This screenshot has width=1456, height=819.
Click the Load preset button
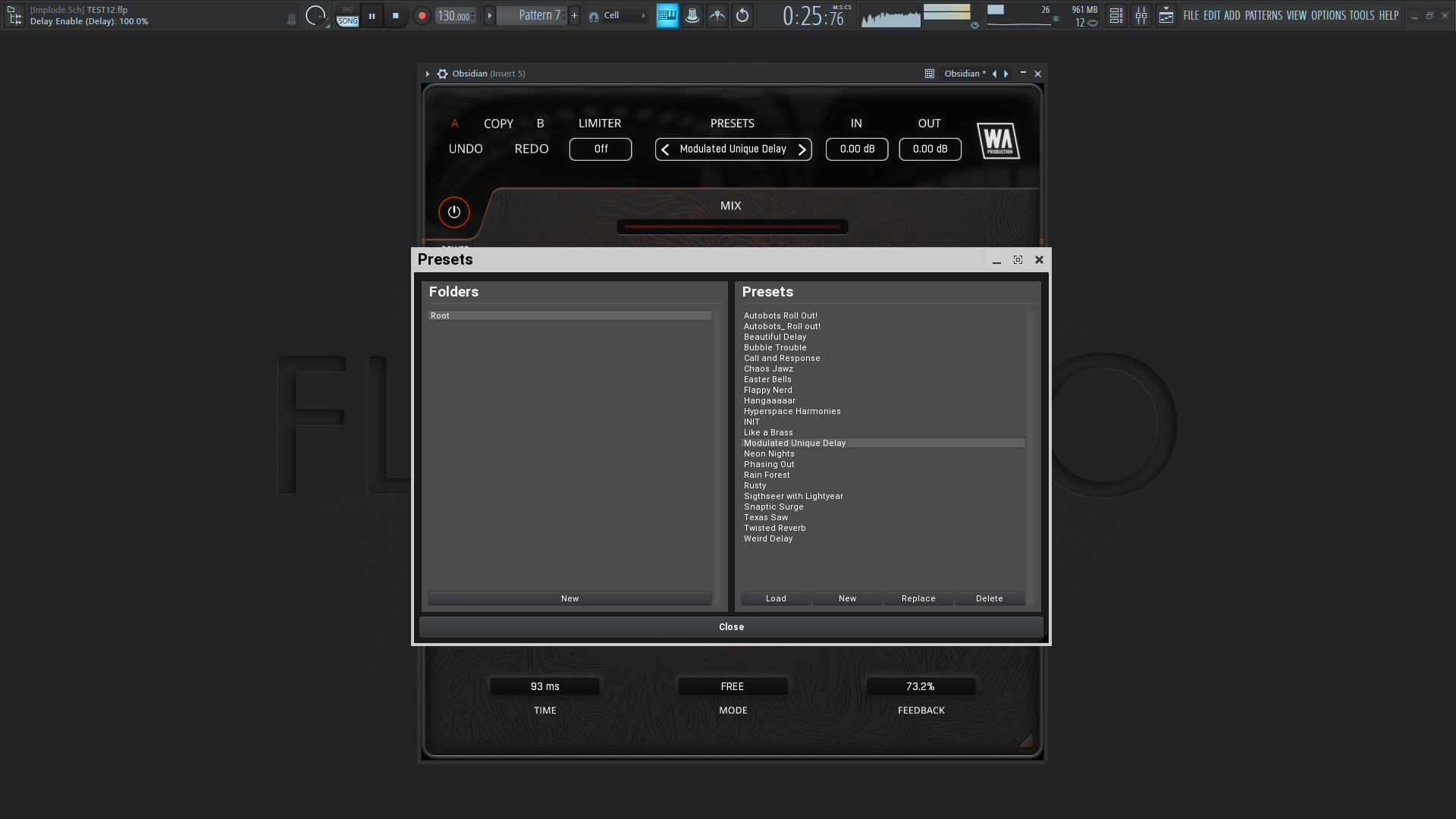pos(776,598)
